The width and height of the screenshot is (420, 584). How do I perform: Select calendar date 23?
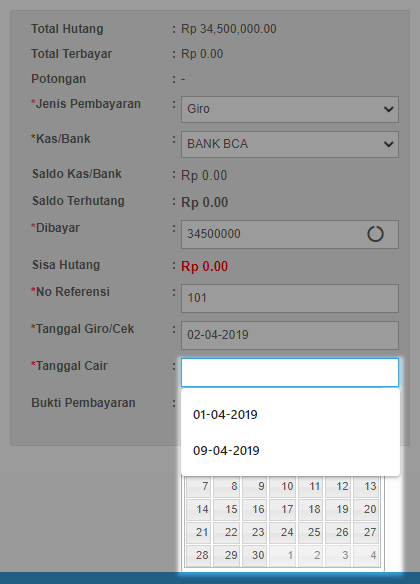click(x=254, y=532)
